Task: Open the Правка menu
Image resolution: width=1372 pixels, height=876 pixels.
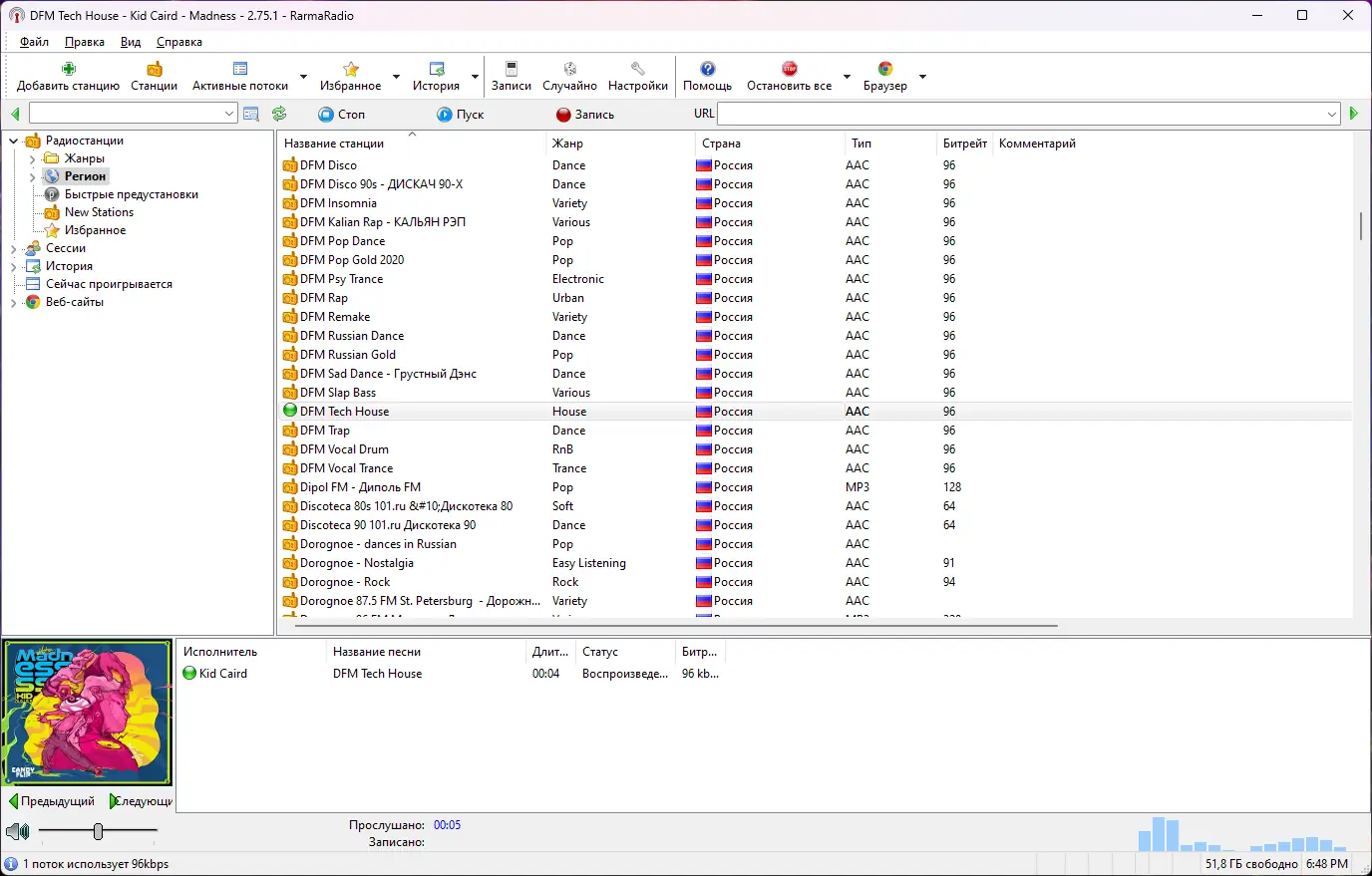Action: click(85, 42)
